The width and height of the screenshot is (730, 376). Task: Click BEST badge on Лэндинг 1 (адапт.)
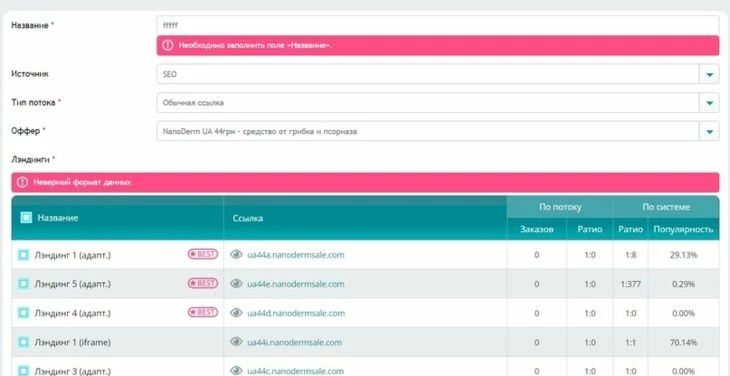pyautogui.click(x=203, y=255)
